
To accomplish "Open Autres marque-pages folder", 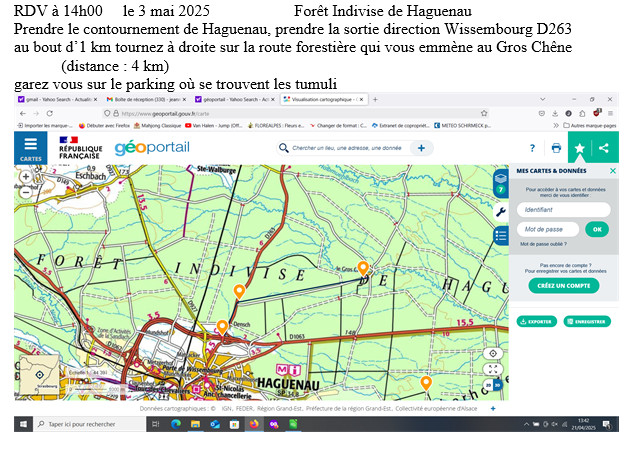I will tap(590, 126).
